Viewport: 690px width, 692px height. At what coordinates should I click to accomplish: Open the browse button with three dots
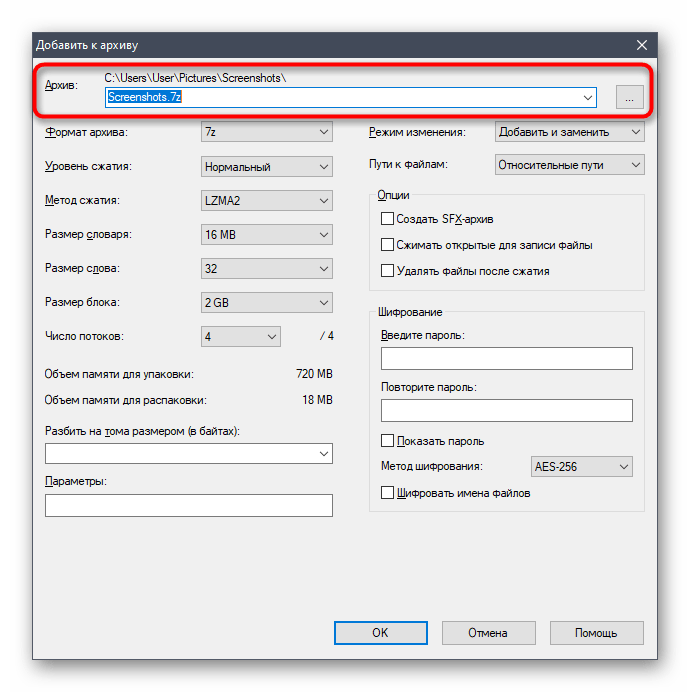(630, 98)
